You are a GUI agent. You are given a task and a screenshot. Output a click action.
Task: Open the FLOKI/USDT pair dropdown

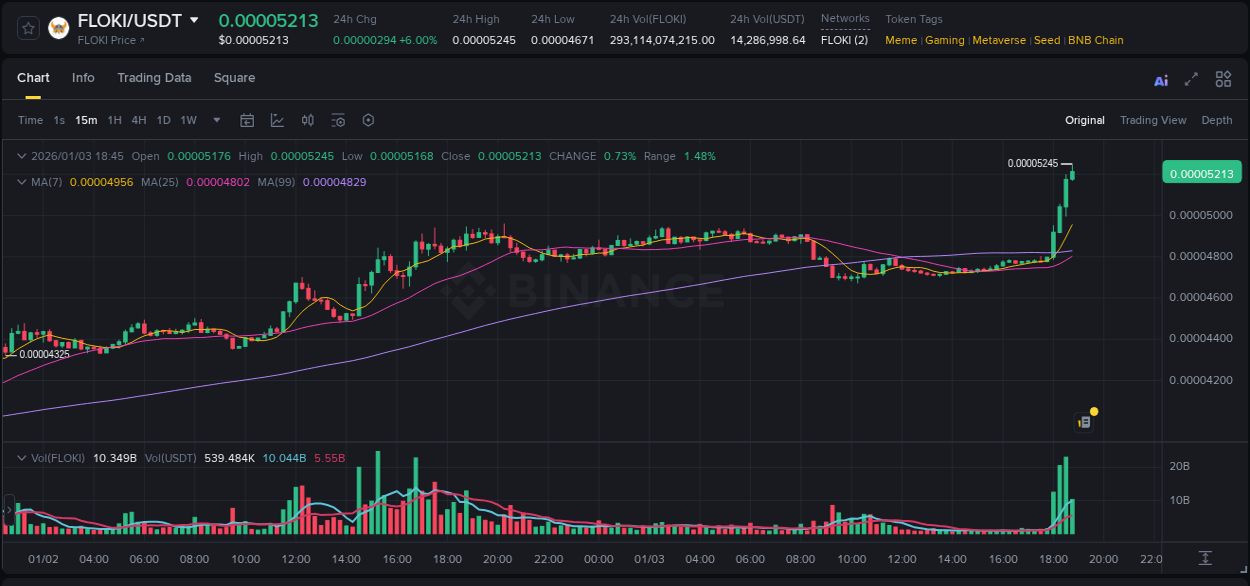[194, 19]
